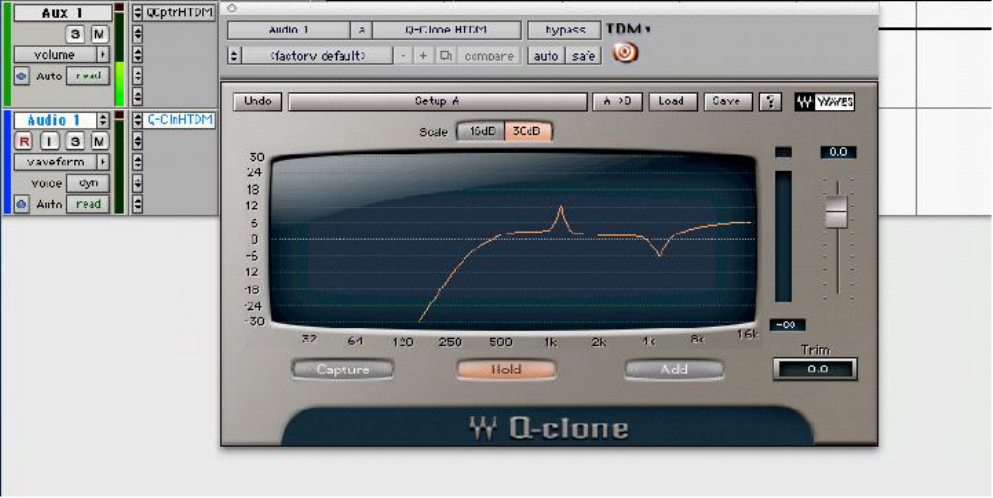Click the Aux 1 track name

[62, 13]
